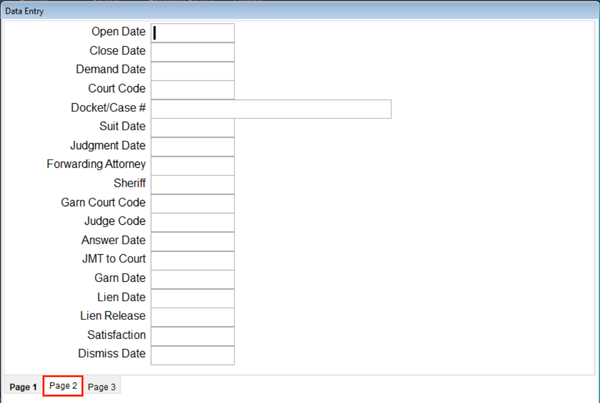Select the Sheriff input field
600x403 pixels.
[192, 185]
